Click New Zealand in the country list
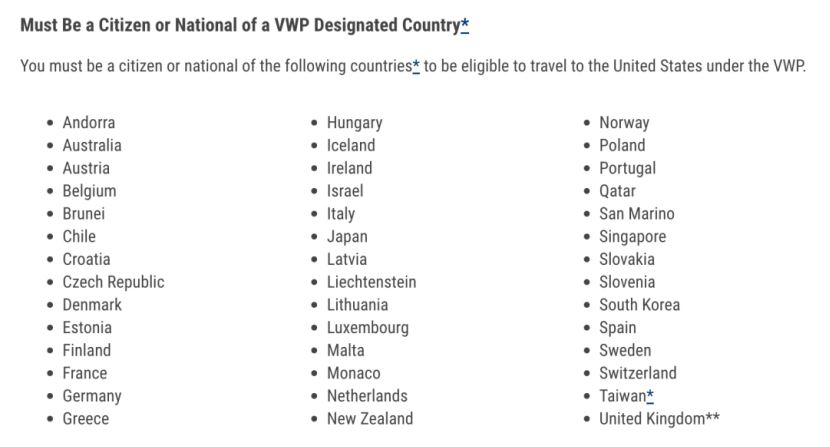This screenshot has height=447, width=830. 369,419
